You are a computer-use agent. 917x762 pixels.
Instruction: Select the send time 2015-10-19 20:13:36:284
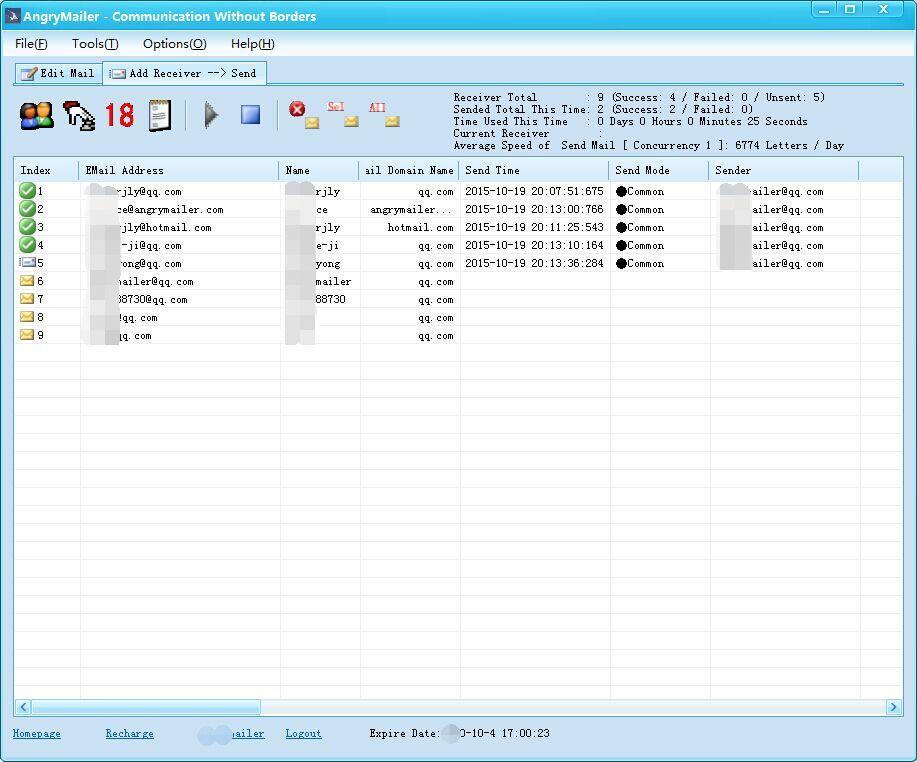pos(534,263)
